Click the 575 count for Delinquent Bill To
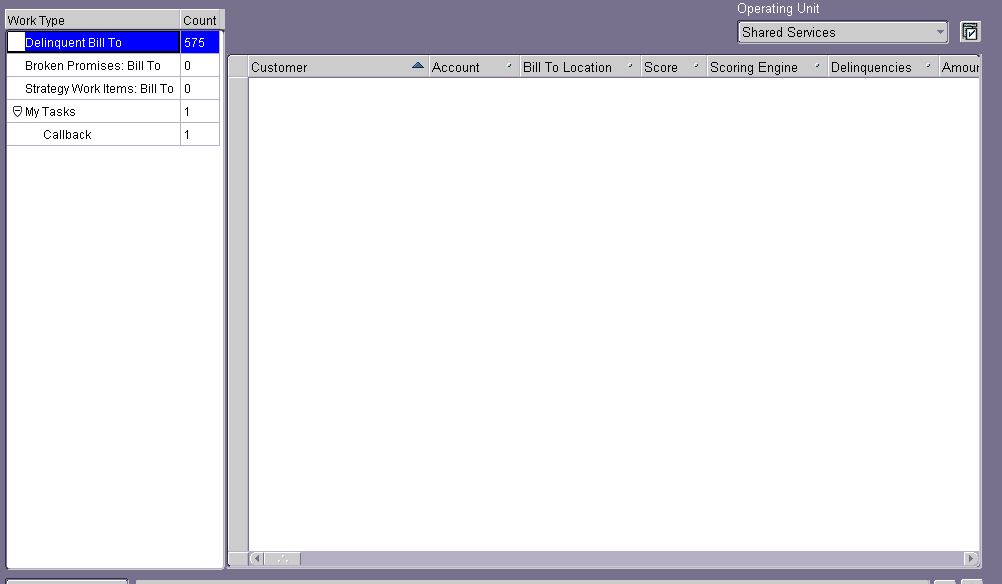 (200, 43)
